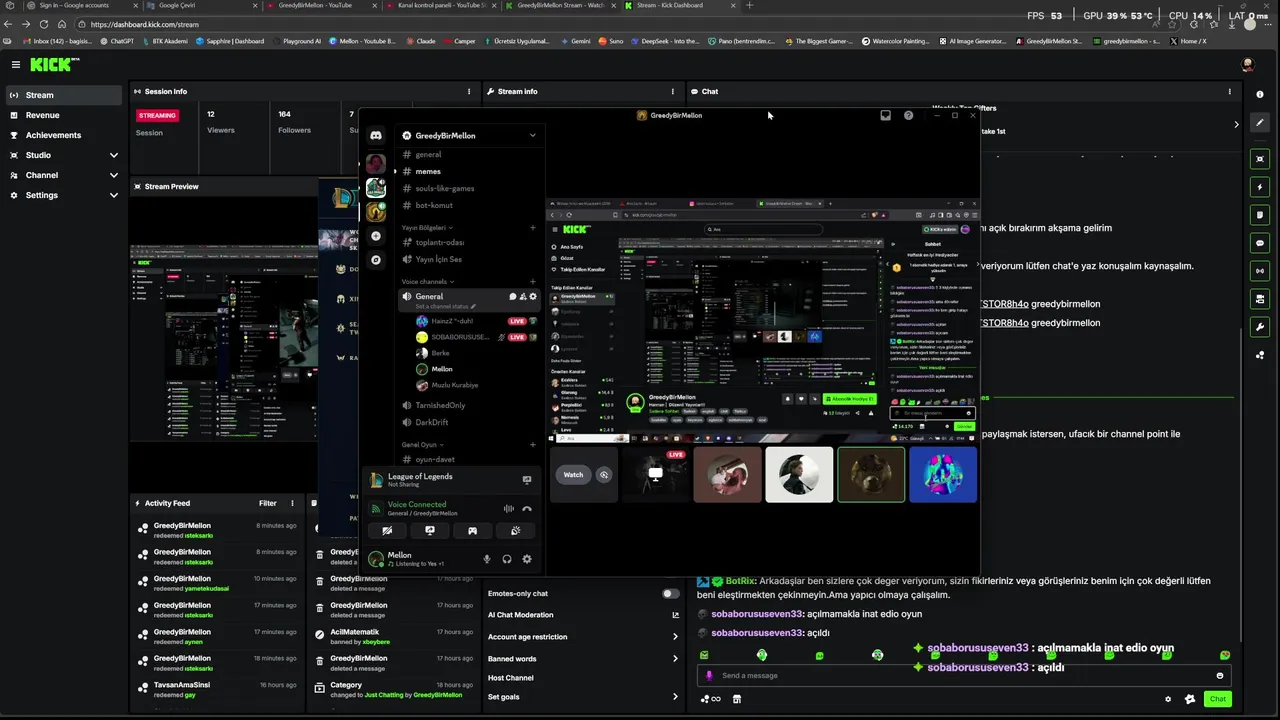Image resolution: width=1280 pixels, height=720 pixels.
Task: Open Session info three-dot menu
Action: (x=469, y=91)
